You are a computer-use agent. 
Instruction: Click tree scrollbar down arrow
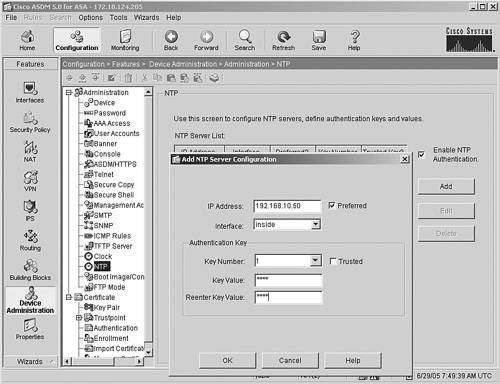pos(148,352)
